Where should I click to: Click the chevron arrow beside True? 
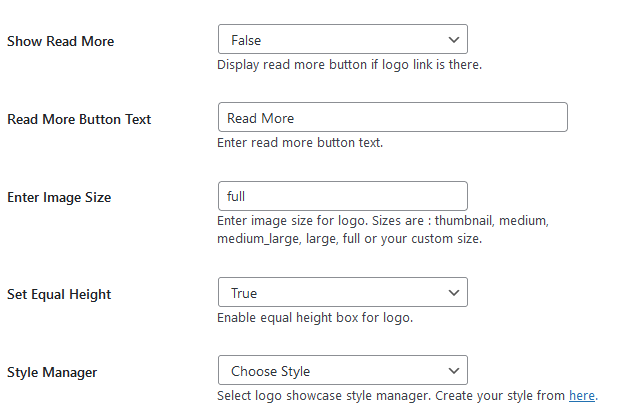click(454, 293)
